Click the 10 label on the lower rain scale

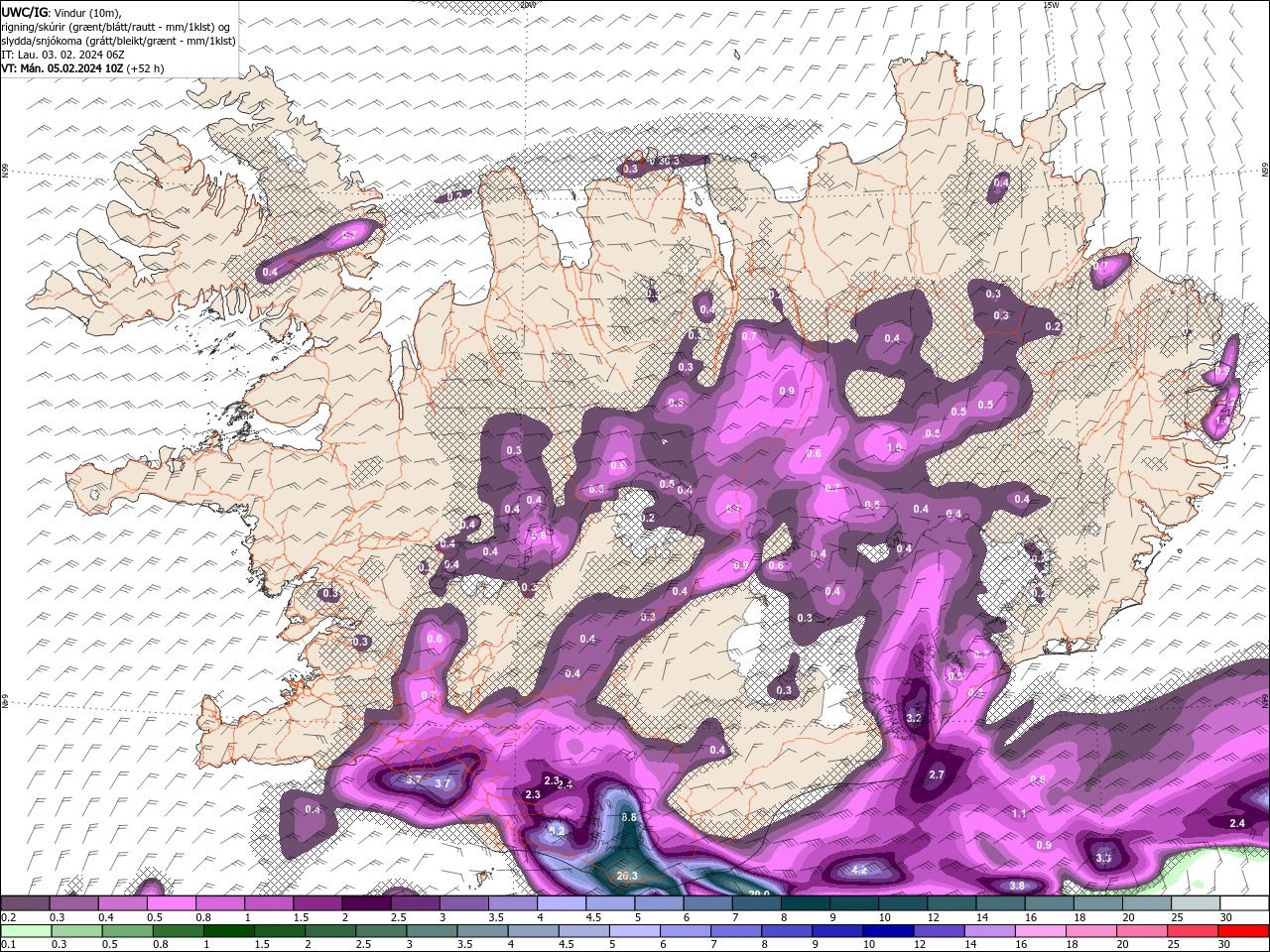click(x=869, y=945)
